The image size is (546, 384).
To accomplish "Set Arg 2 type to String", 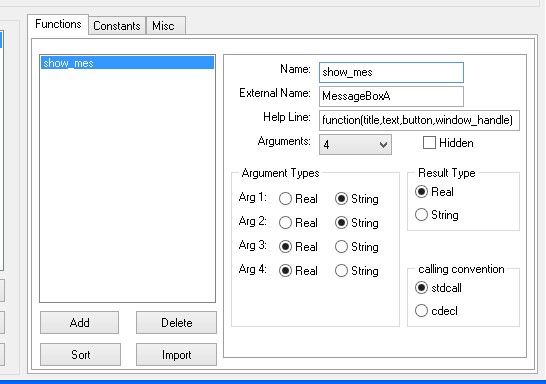I will (x=357, y=223).
